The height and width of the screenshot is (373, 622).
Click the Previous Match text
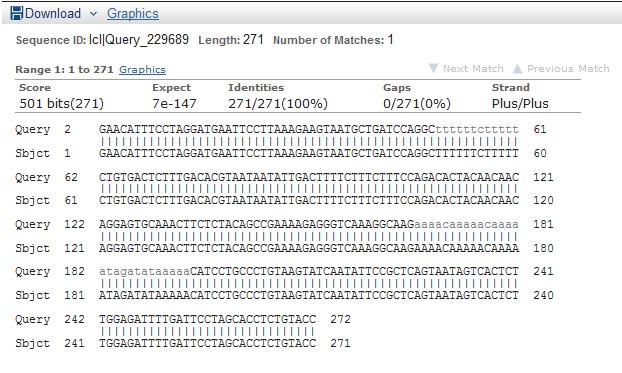(x=568, y=69)
